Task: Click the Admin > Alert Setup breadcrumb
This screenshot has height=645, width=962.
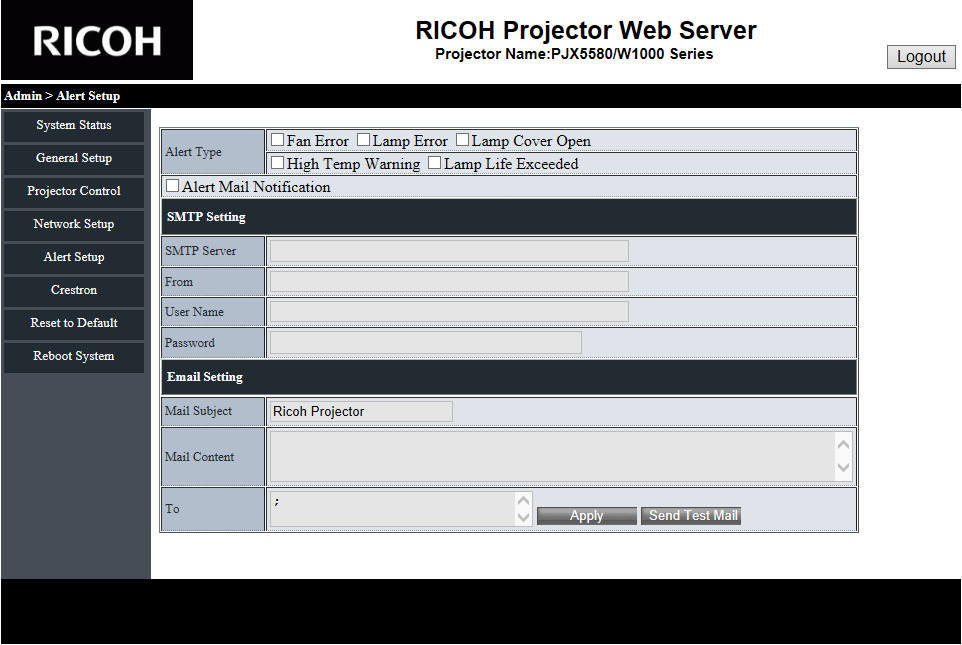Action: (x=62, y=96)
